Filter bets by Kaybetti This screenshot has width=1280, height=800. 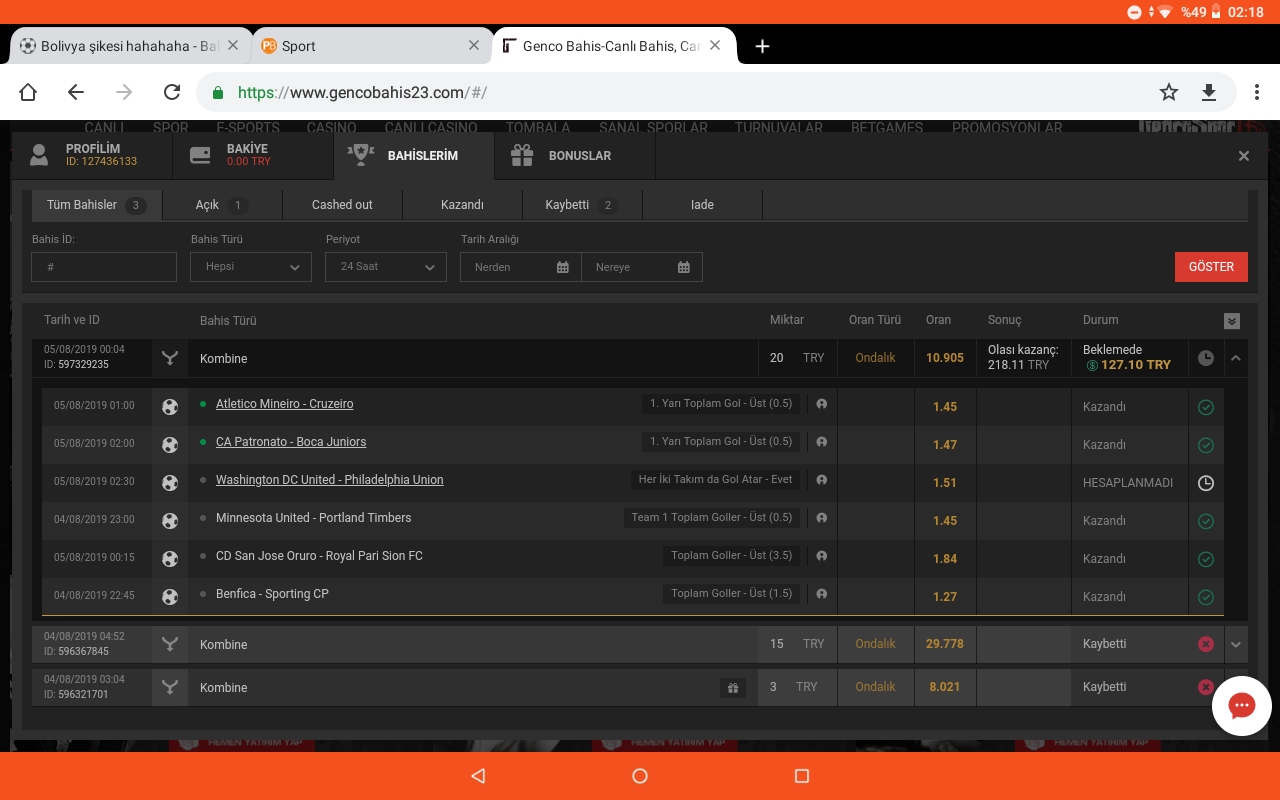point(582,205)
